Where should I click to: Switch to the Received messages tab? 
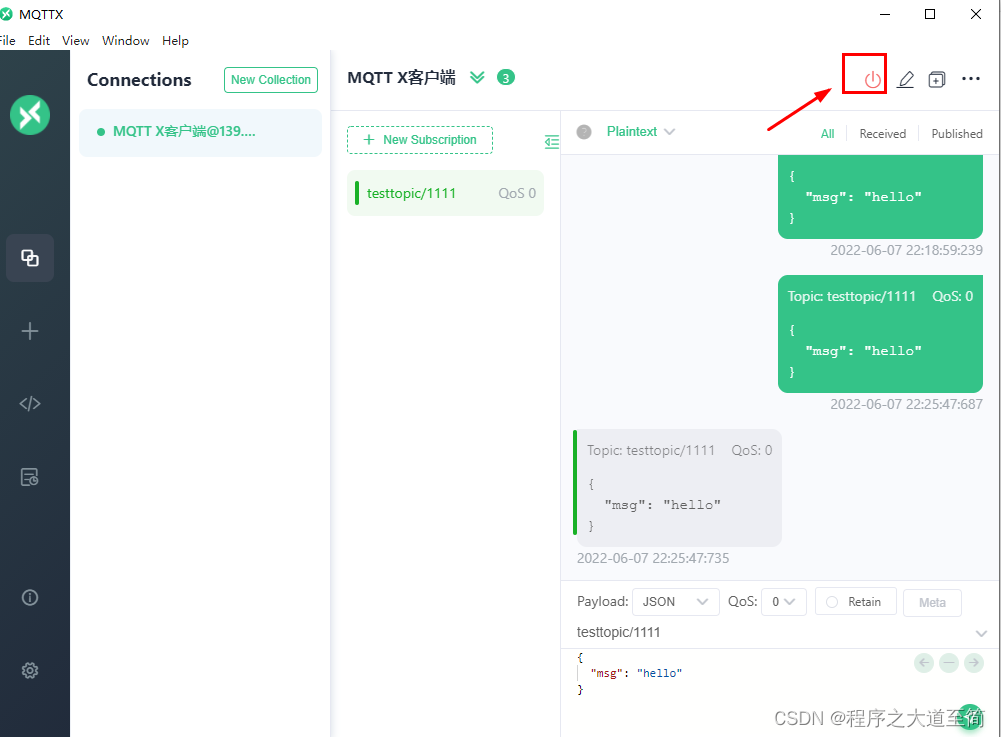click(882, 133)
